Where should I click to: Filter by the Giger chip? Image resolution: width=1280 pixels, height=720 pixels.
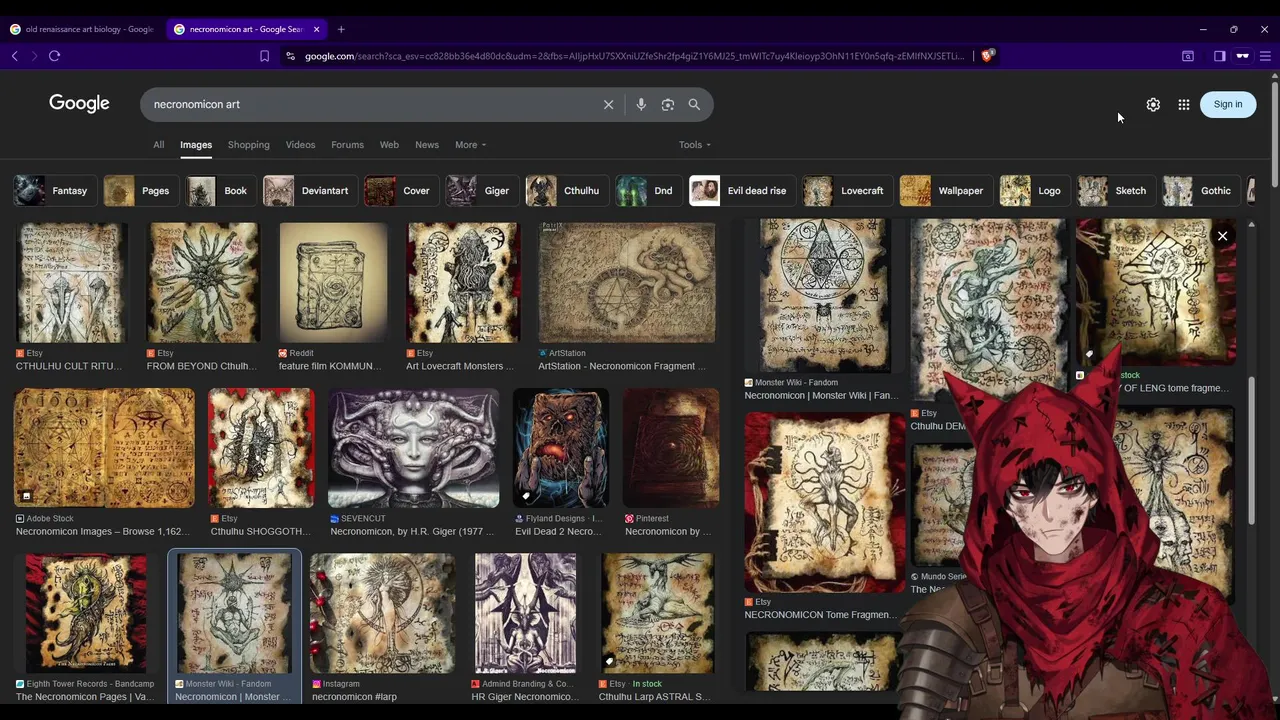click(x=480, y=191)
